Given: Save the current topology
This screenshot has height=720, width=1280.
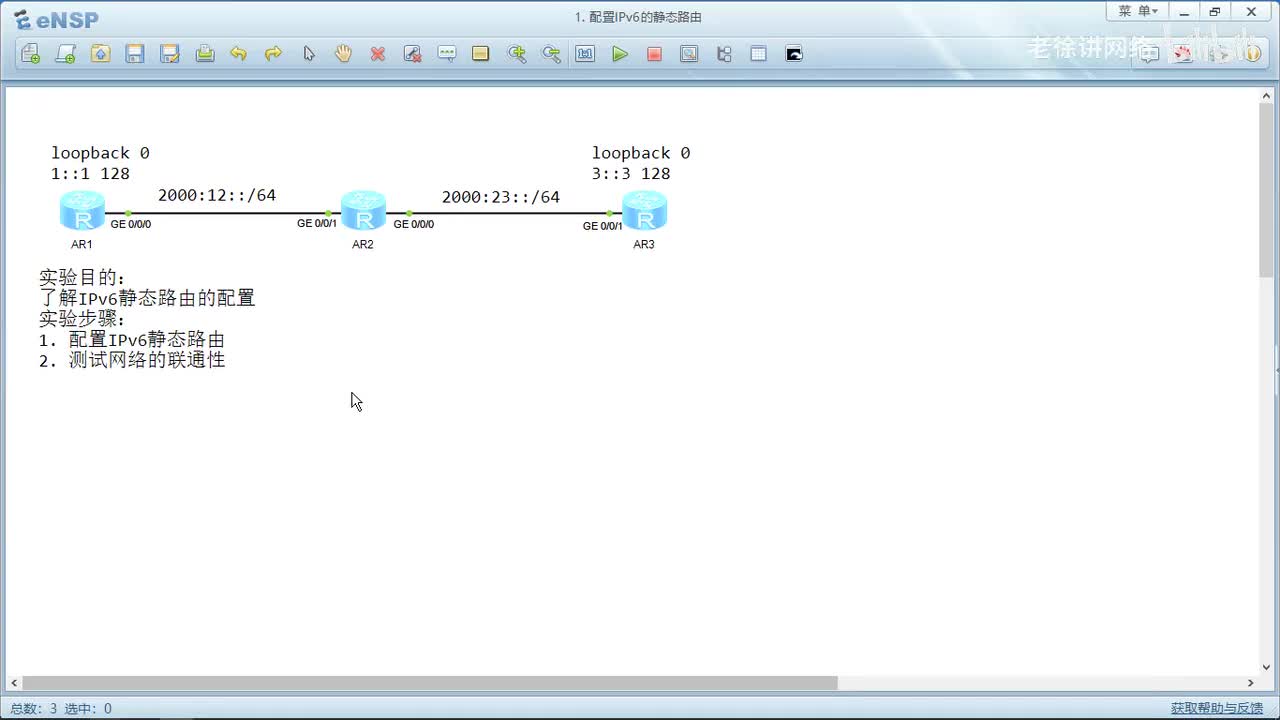Looking at the screenshot, I should click(135, 54).
